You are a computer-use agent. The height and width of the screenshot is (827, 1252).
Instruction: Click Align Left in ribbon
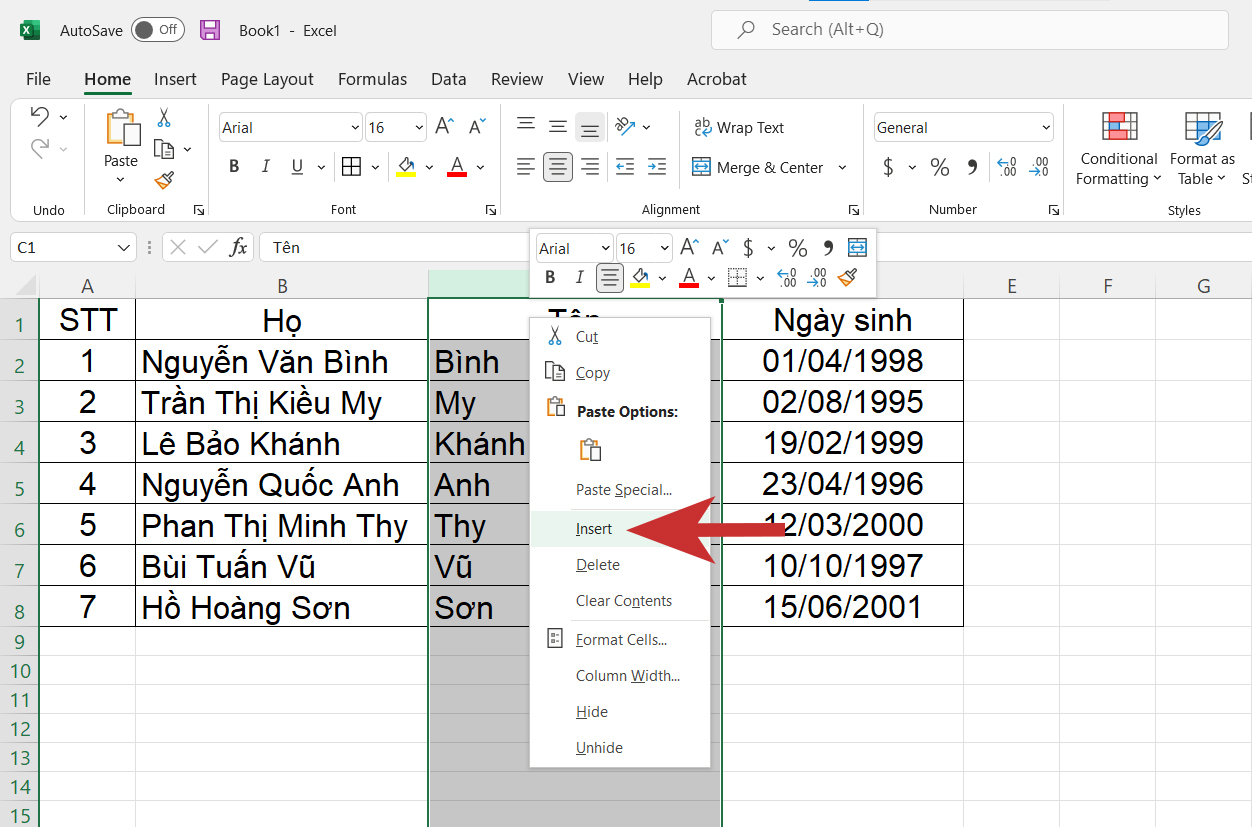[526, 167]
